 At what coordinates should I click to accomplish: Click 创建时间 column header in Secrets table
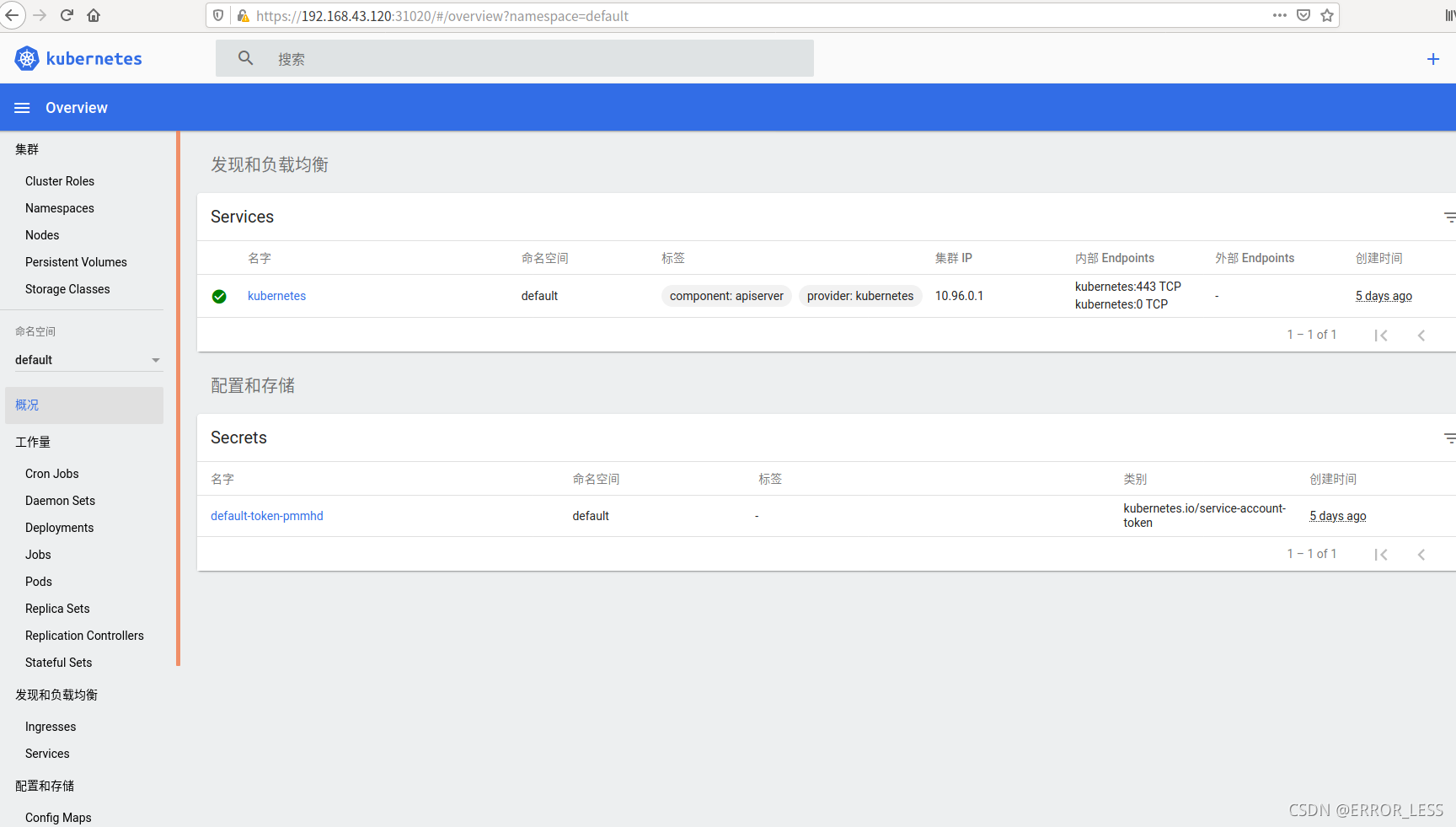(1333, 479)
